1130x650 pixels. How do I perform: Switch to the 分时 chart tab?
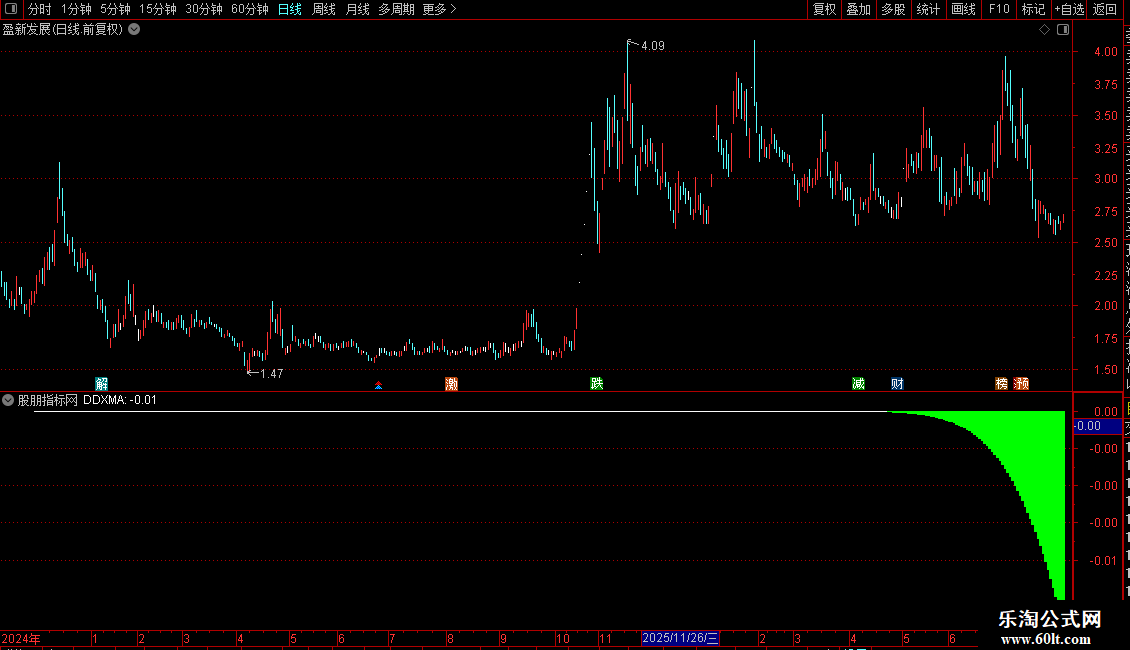coord(40,9)
